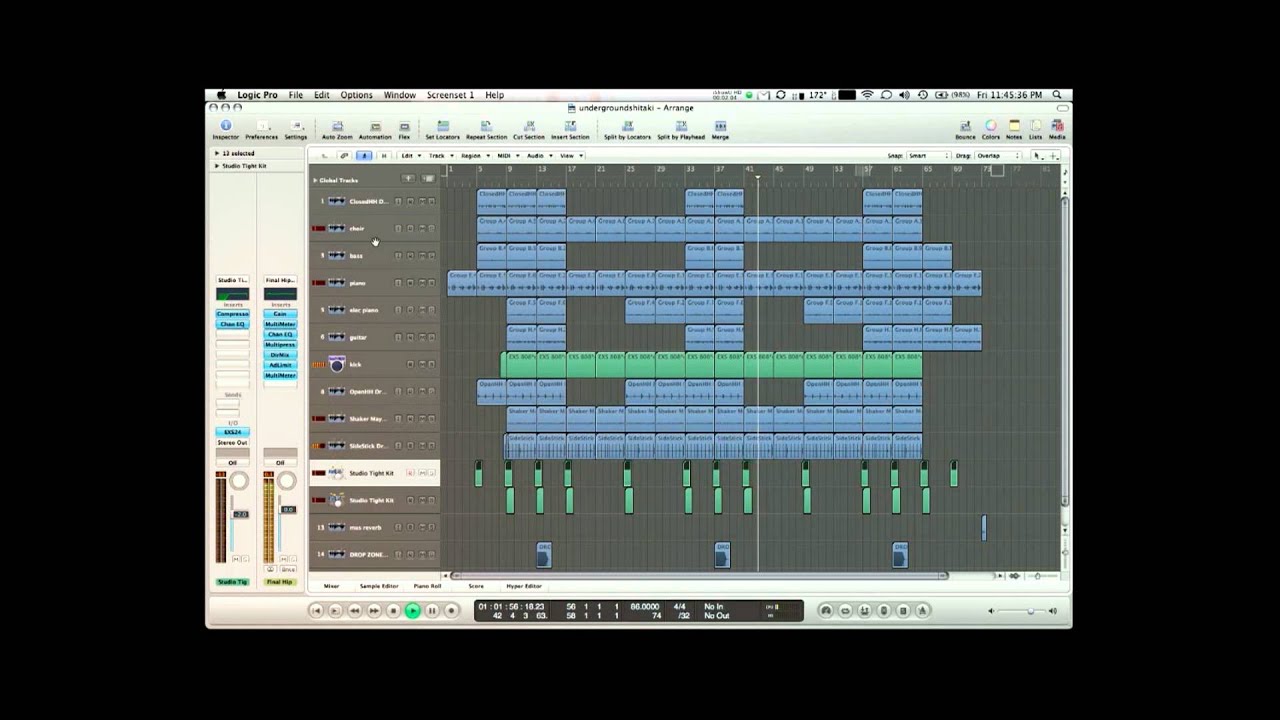Open the File menu
The height and width of the screenshot is (720, 1280).
coord(296,95)
